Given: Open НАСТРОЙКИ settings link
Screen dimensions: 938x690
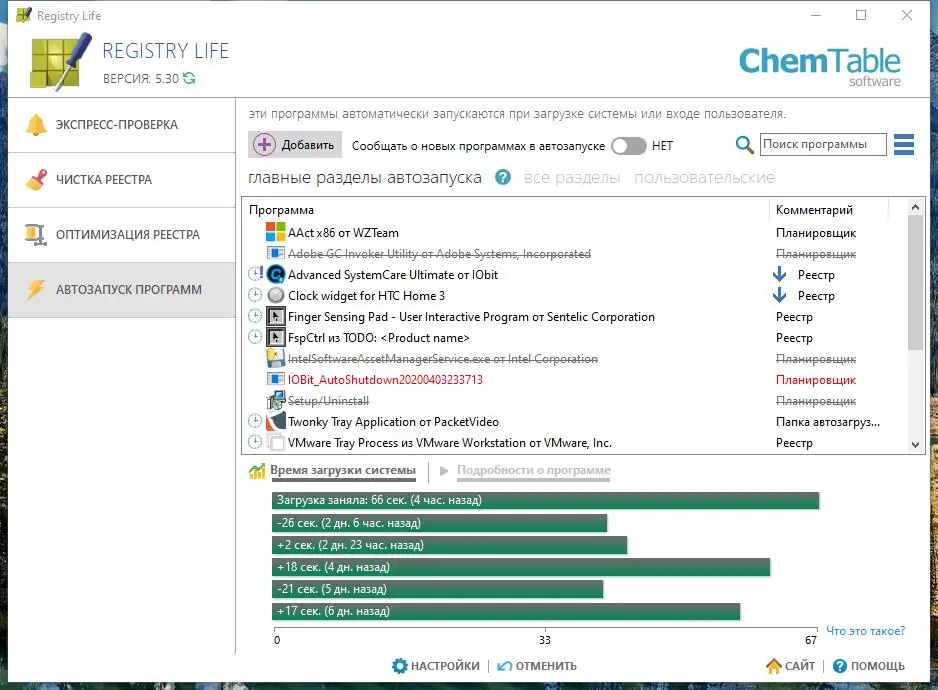Looking at the screenshot, I should point(436,666).
